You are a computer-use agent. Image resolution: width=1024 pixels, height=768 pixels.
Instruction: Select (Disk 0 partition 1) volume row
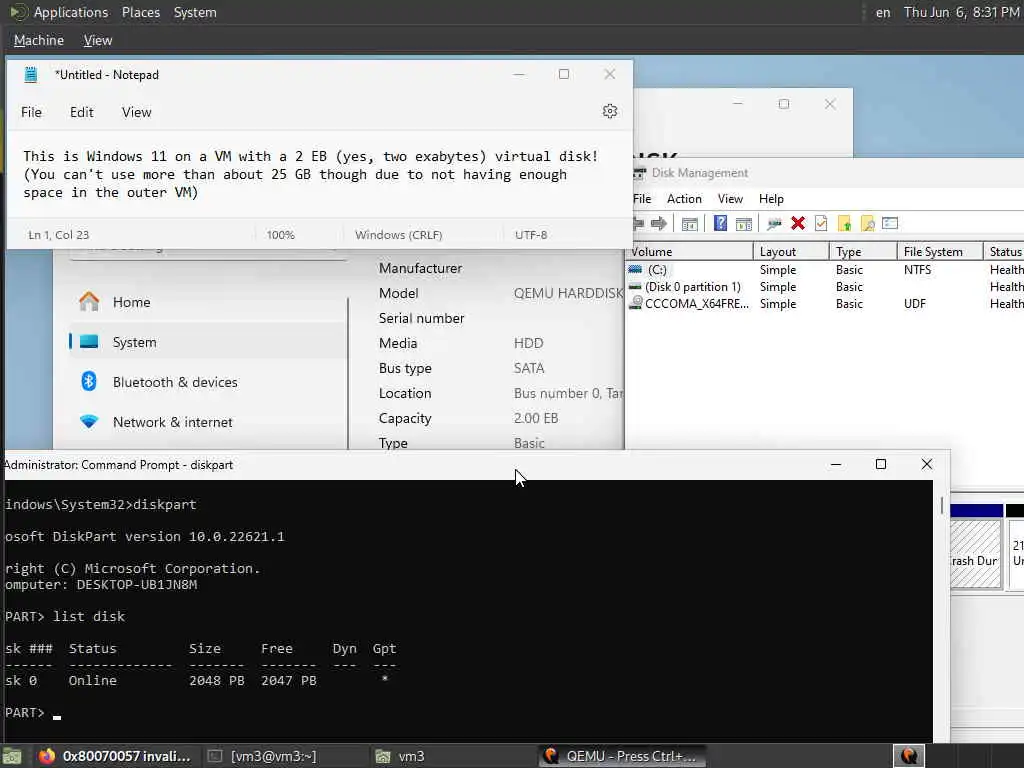[824, 287]
